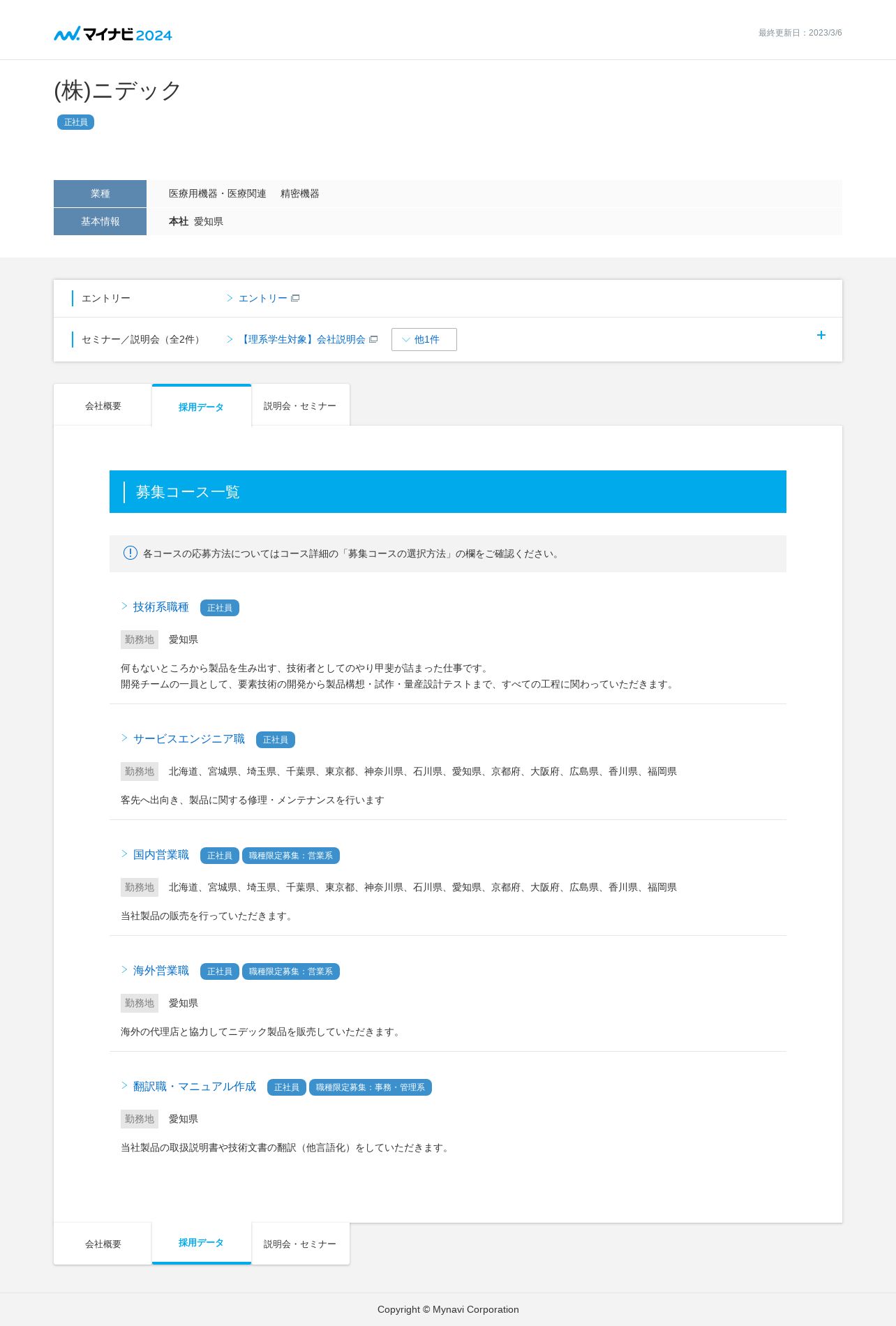Open the 技術系職種 course link
This screenshot has width=896, height=1326.
coord(161,607)
